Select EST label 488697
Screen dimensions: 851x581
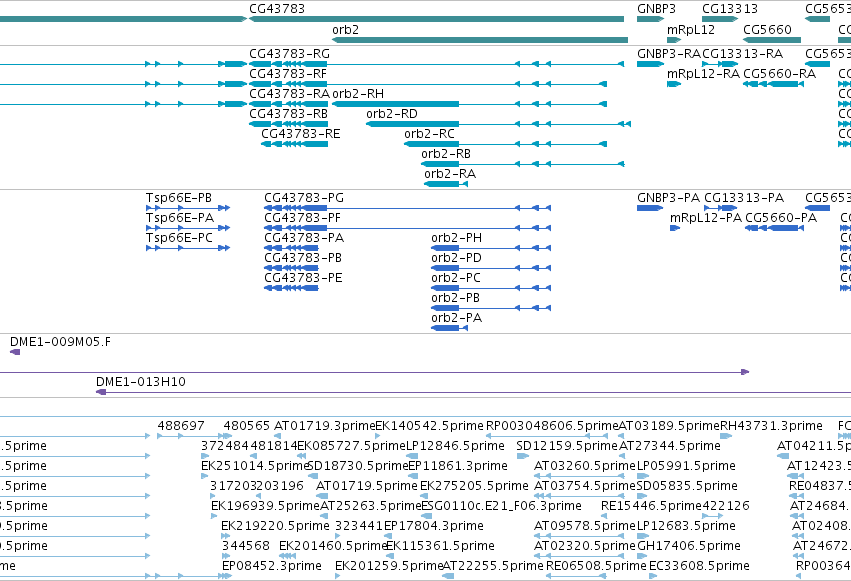(x=181, y=426)
